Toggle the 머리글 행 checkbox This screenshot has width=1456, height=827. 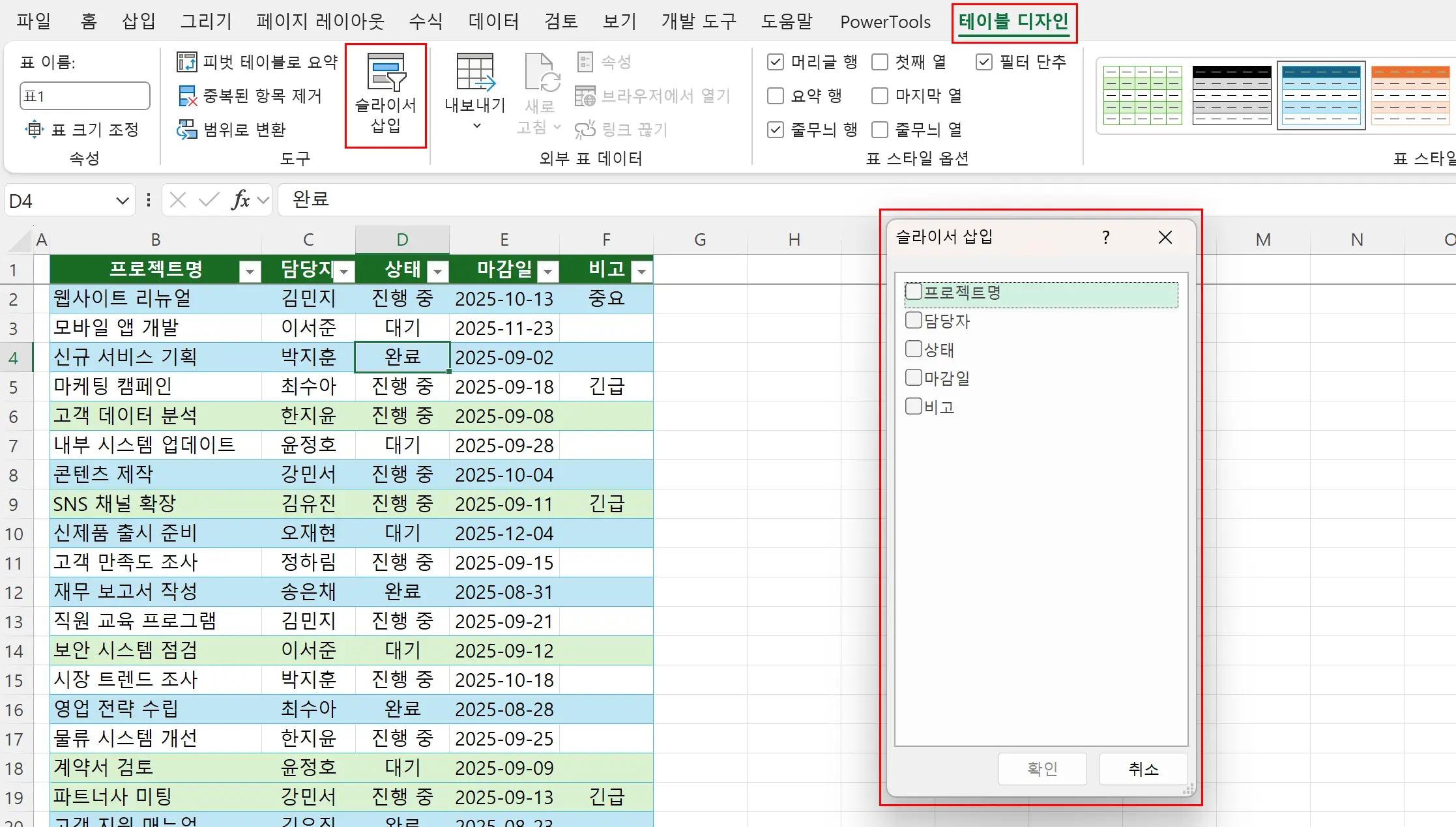coord(776,62)
